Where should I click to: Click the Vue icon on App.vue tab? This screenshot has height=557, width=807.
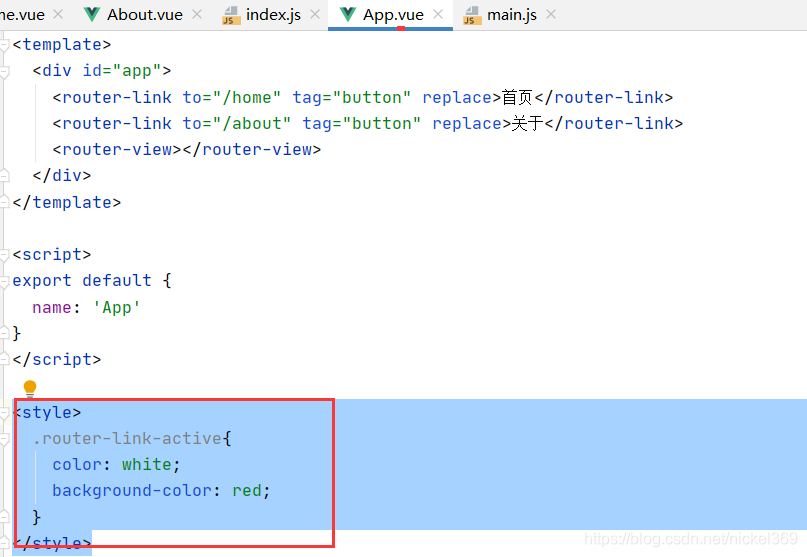point(348,15)
